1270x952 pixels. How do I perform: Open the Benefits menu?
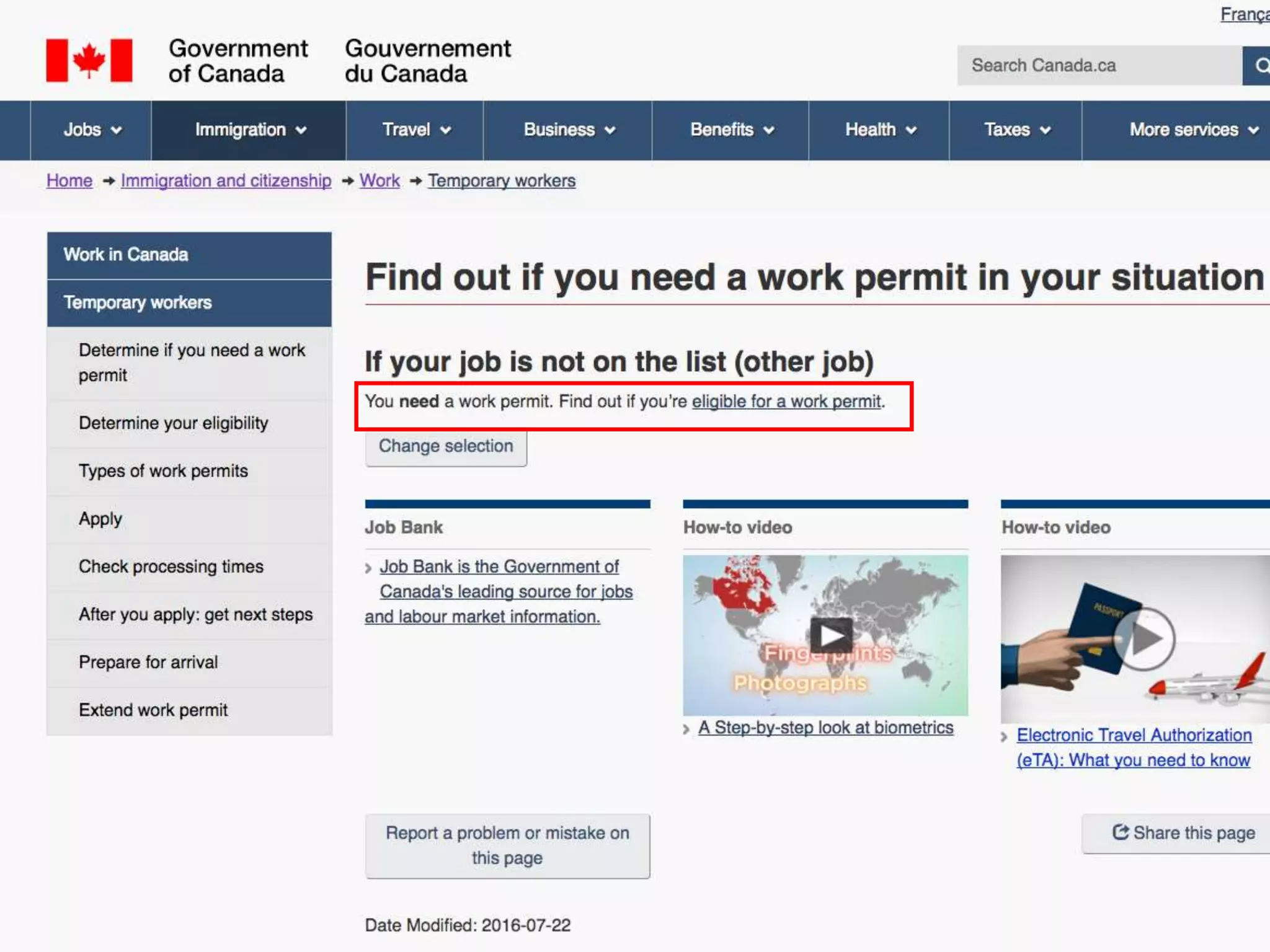[x=732, y=130]
